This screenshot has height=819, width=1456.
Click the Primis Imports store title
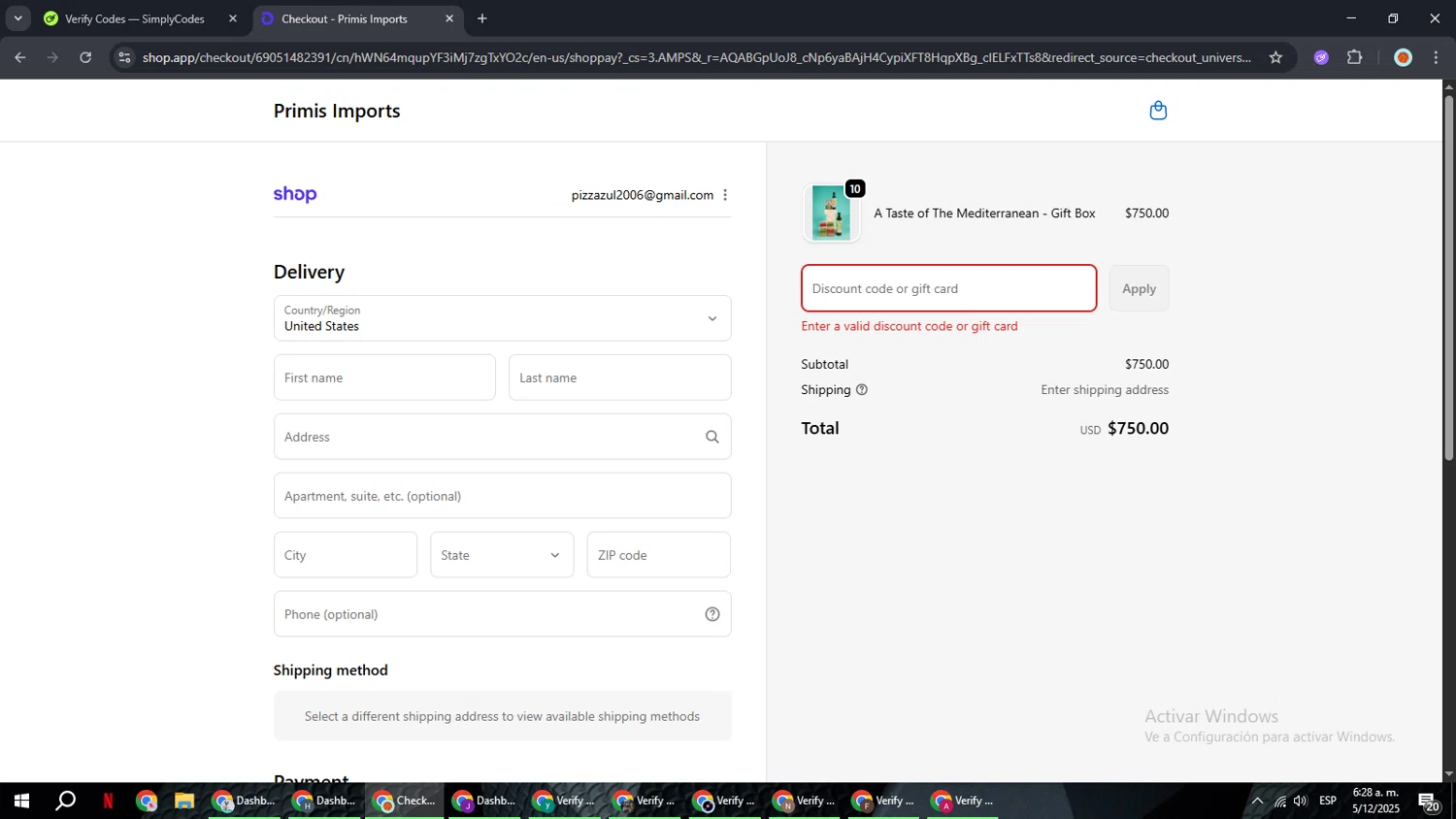click(x=337, y=111)
